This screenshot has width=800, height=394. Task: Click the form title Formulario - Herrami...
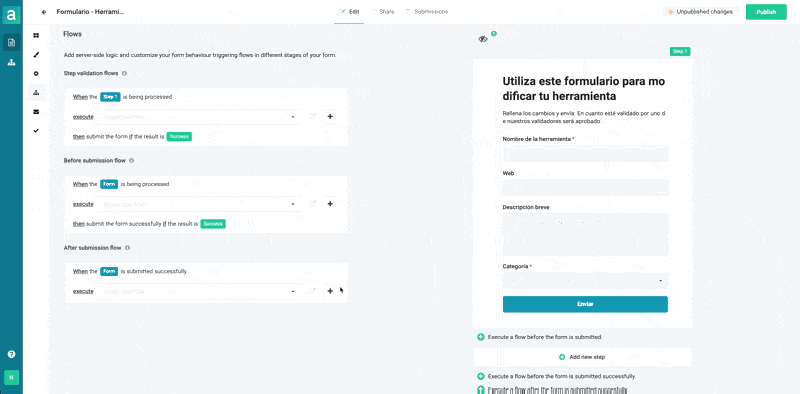pos(90,12)
